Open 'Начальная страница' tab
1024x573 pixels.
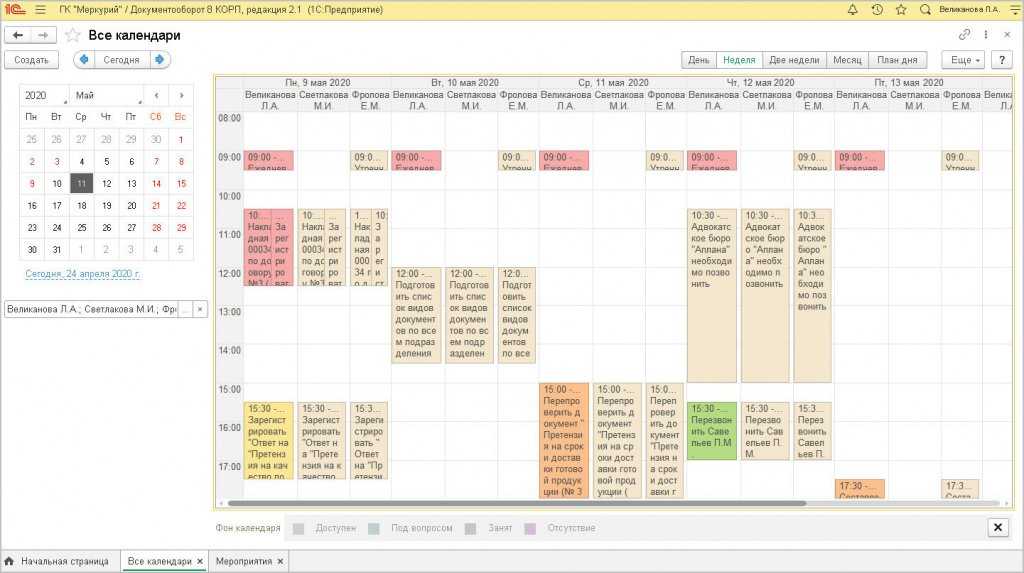point(64,561)
